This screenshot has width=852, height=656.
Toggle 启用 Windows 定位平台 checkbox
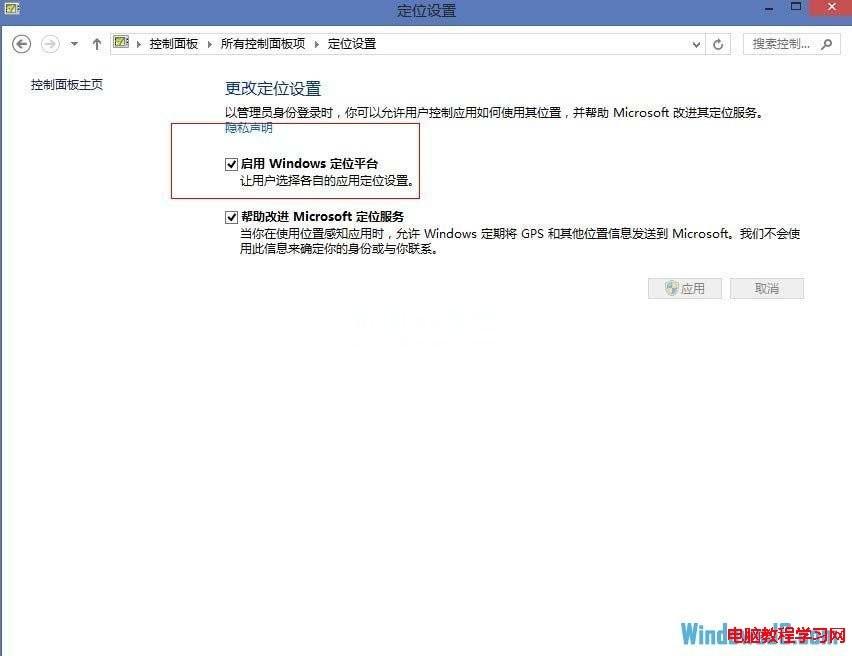(x=231, y=164)
